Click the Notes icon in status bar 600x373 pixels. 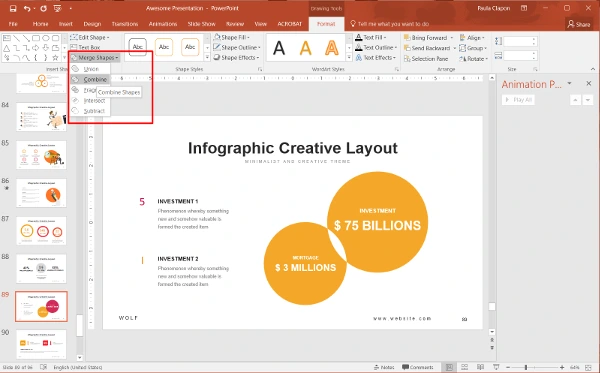pyautogui.click(x=384, y=367)
